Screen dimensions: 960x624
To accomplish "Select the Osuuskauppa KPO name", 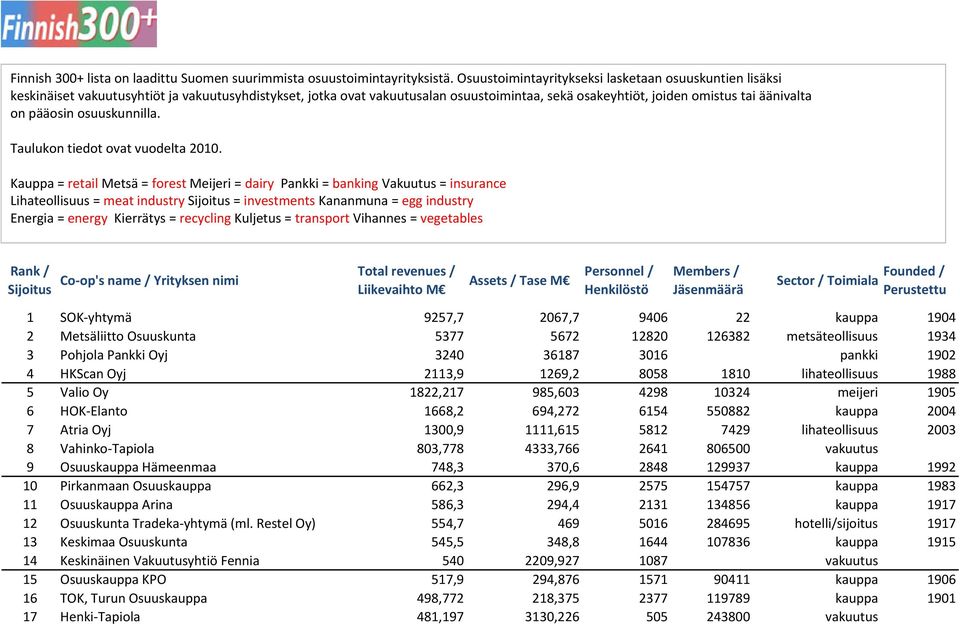I will 113,579.
